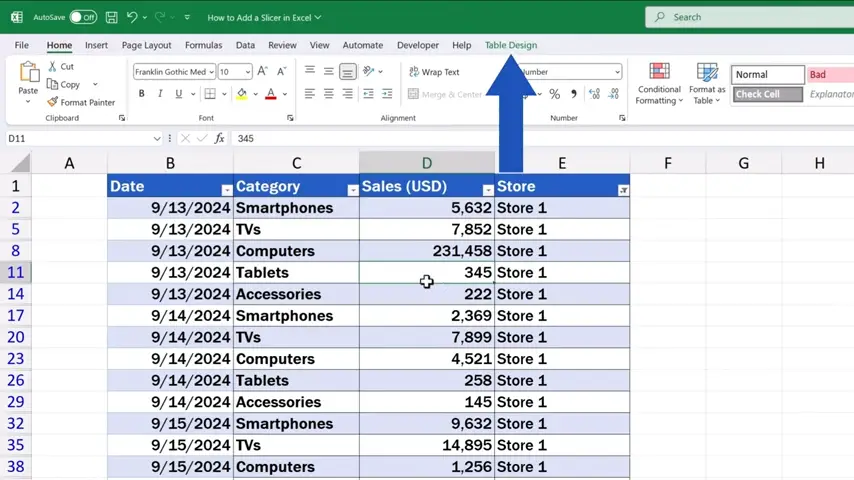Screen dimensions: 854x480
Task: Click the Save icon in title bar
Action: point(111,17)
